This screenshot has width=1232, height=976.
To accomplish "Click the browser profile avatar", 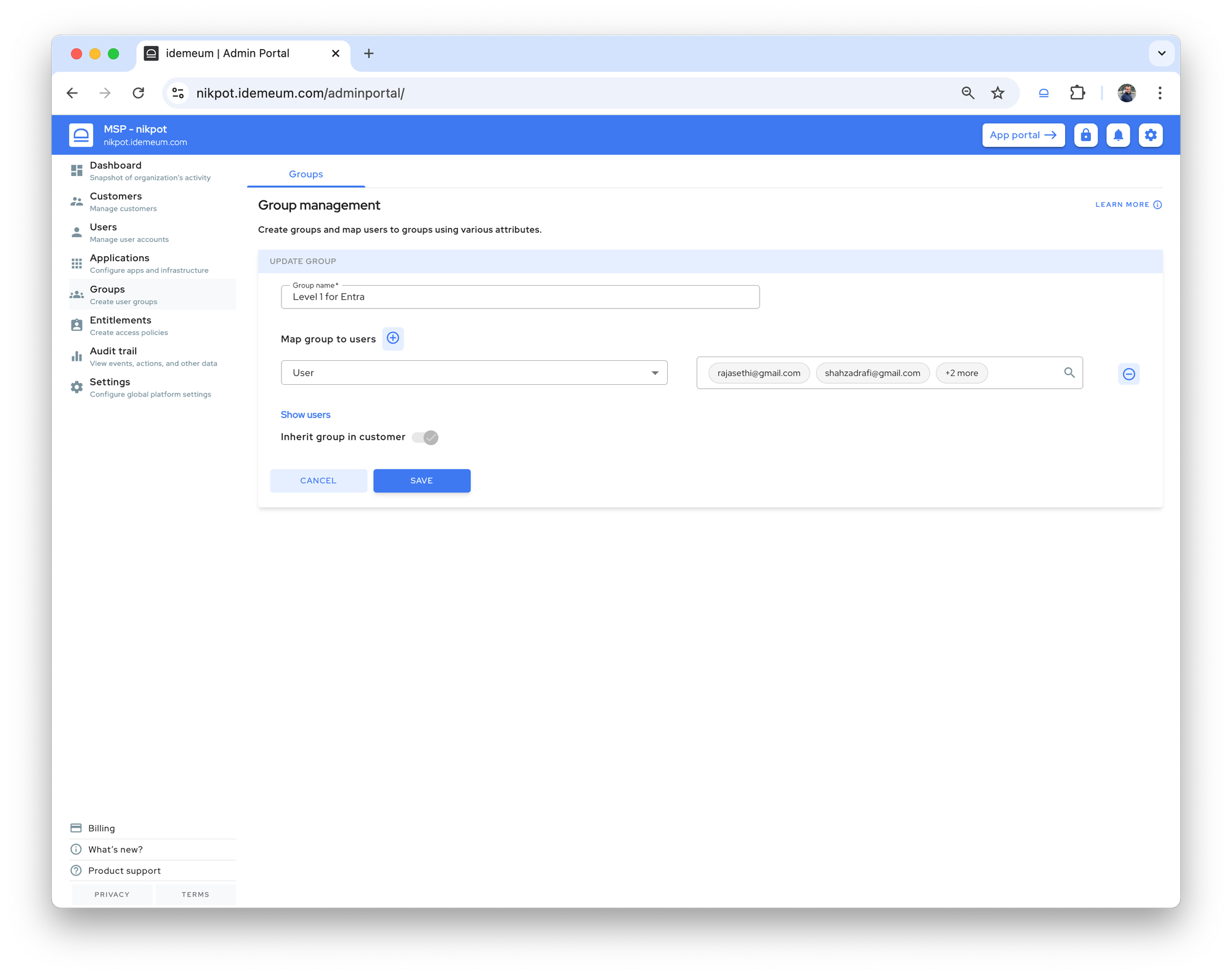I will [1127, 93].
